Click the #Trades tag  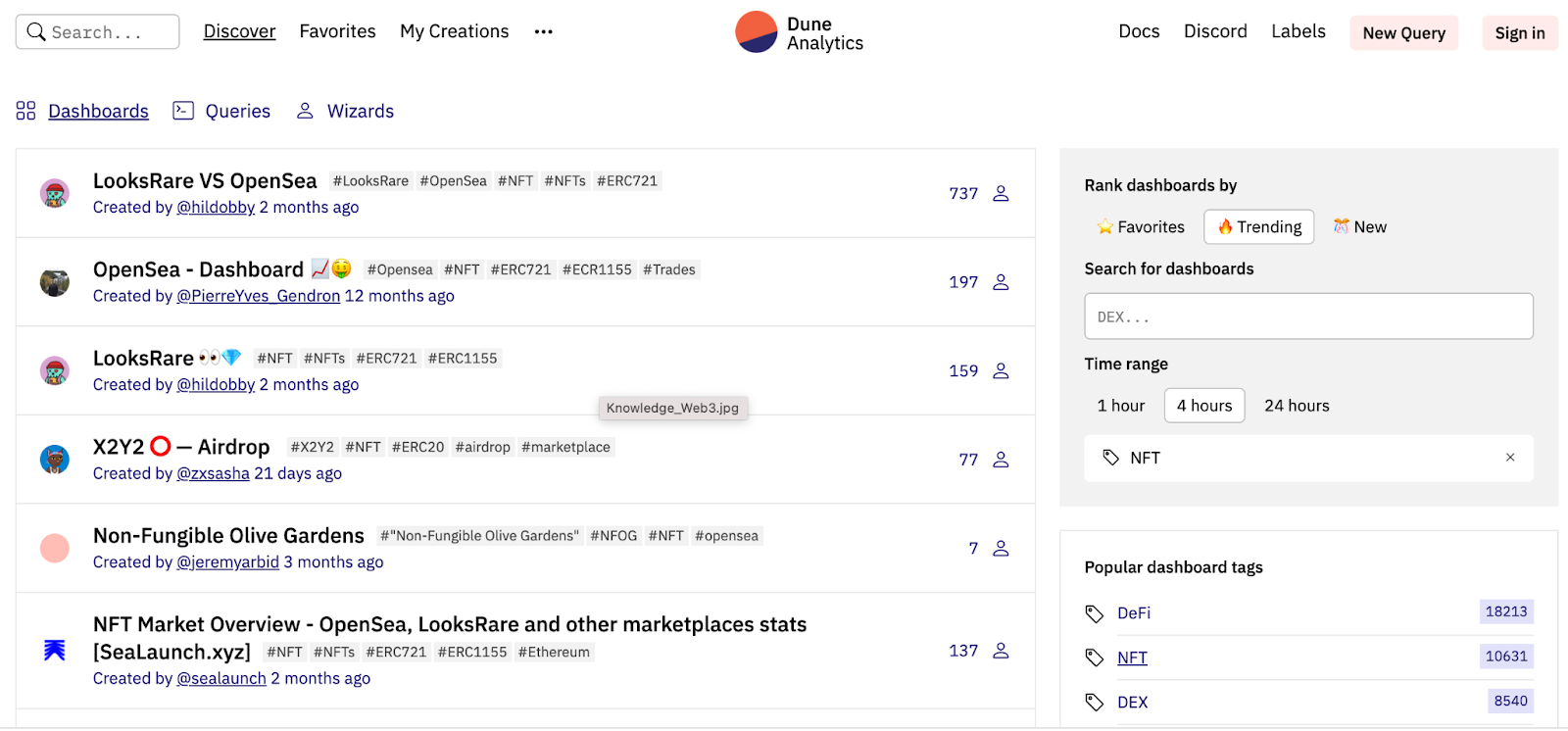pyautogui.click(x=669, y=269)
